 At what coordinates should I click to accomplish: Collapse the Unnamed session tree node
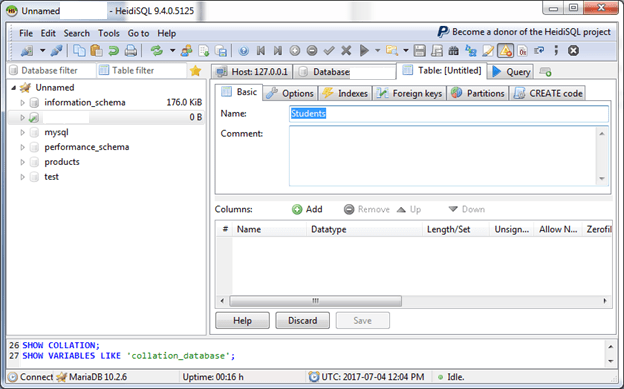click(x=13, y=88)
